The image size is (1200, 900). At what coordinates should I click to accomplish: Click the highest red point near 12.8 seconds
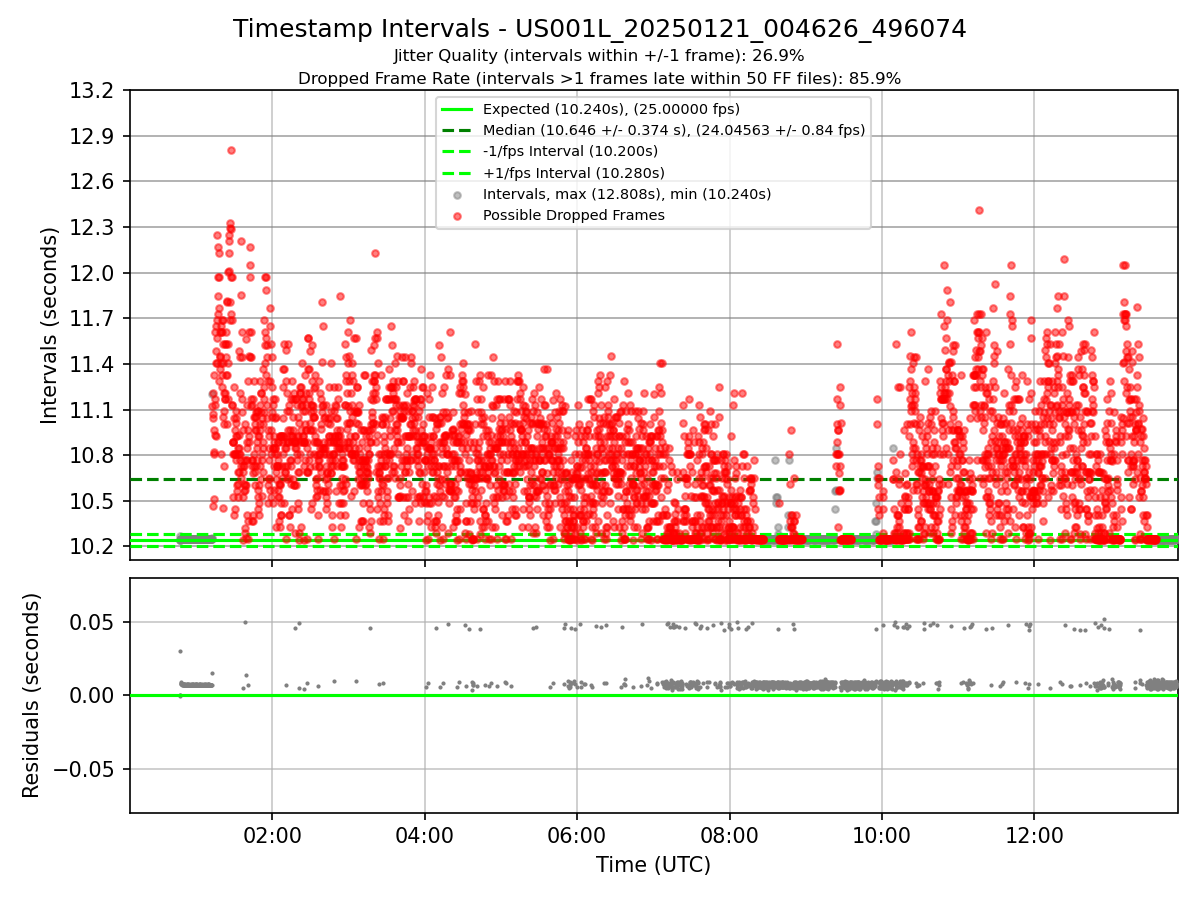(231, 150)
